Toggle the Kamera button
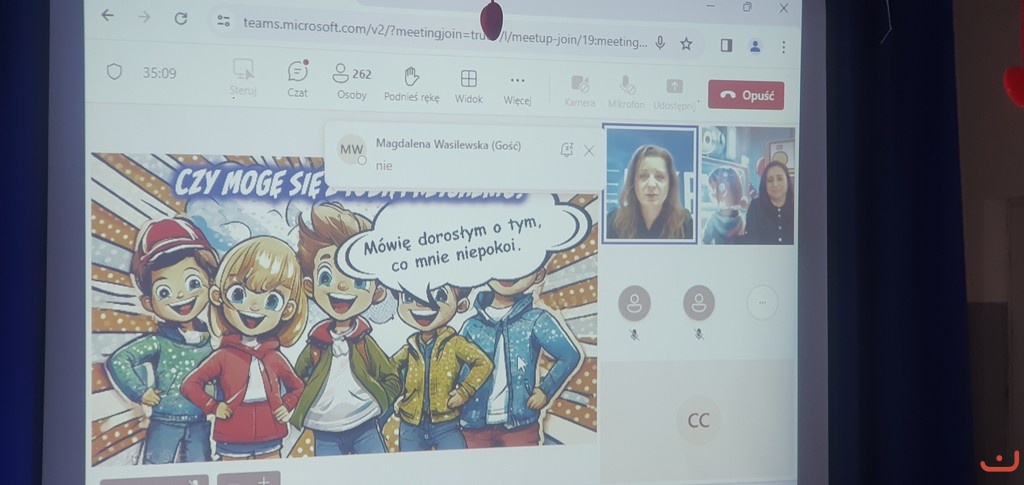Viewport: 1024px width, 485px height. coord(579,91)
